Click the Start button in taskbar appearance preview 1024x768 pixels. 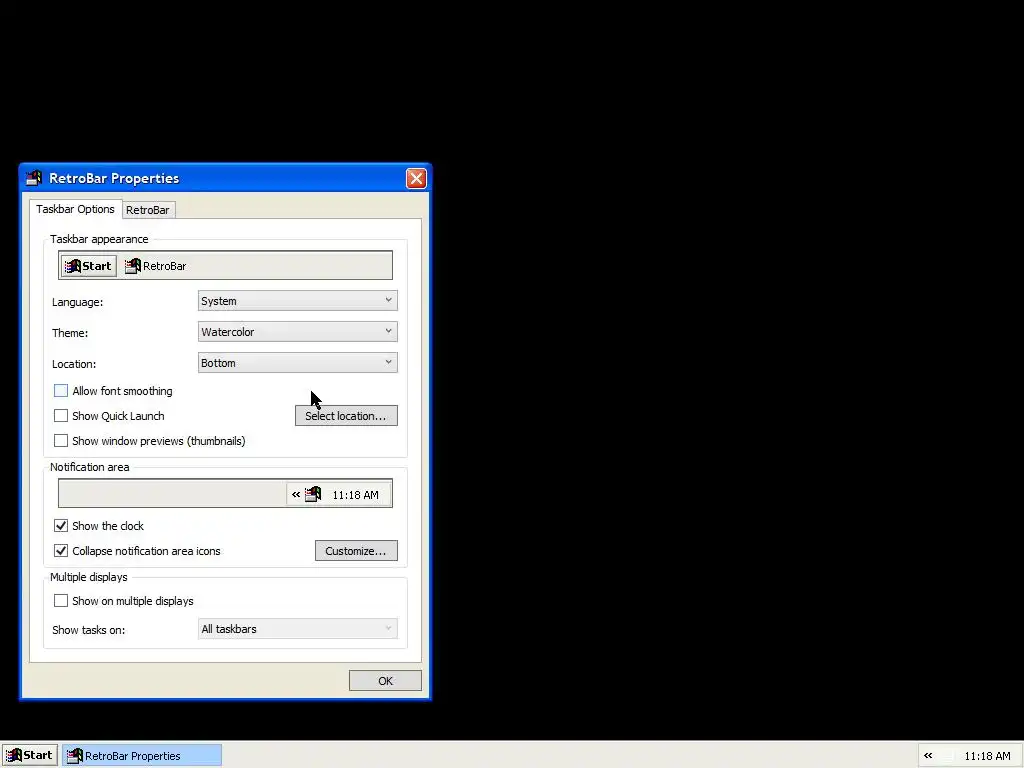89,266
